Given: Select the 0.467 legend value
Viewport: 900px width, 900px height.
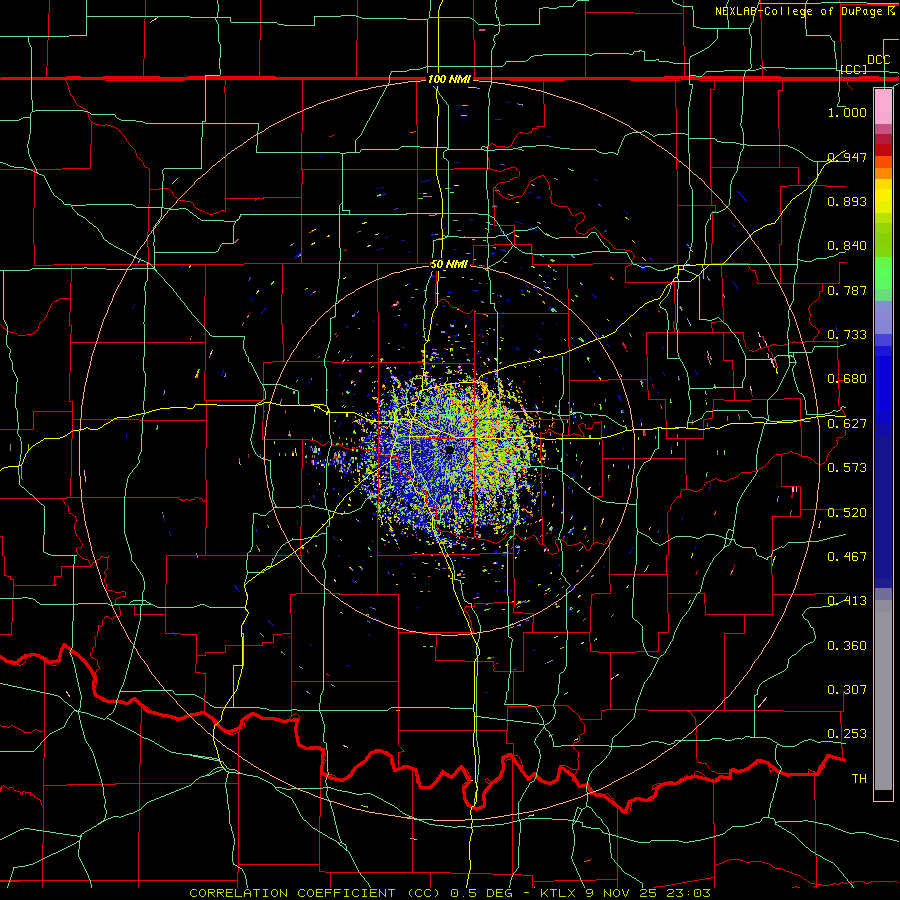Looking at the screenshot, I should click(x=847, y=557).
